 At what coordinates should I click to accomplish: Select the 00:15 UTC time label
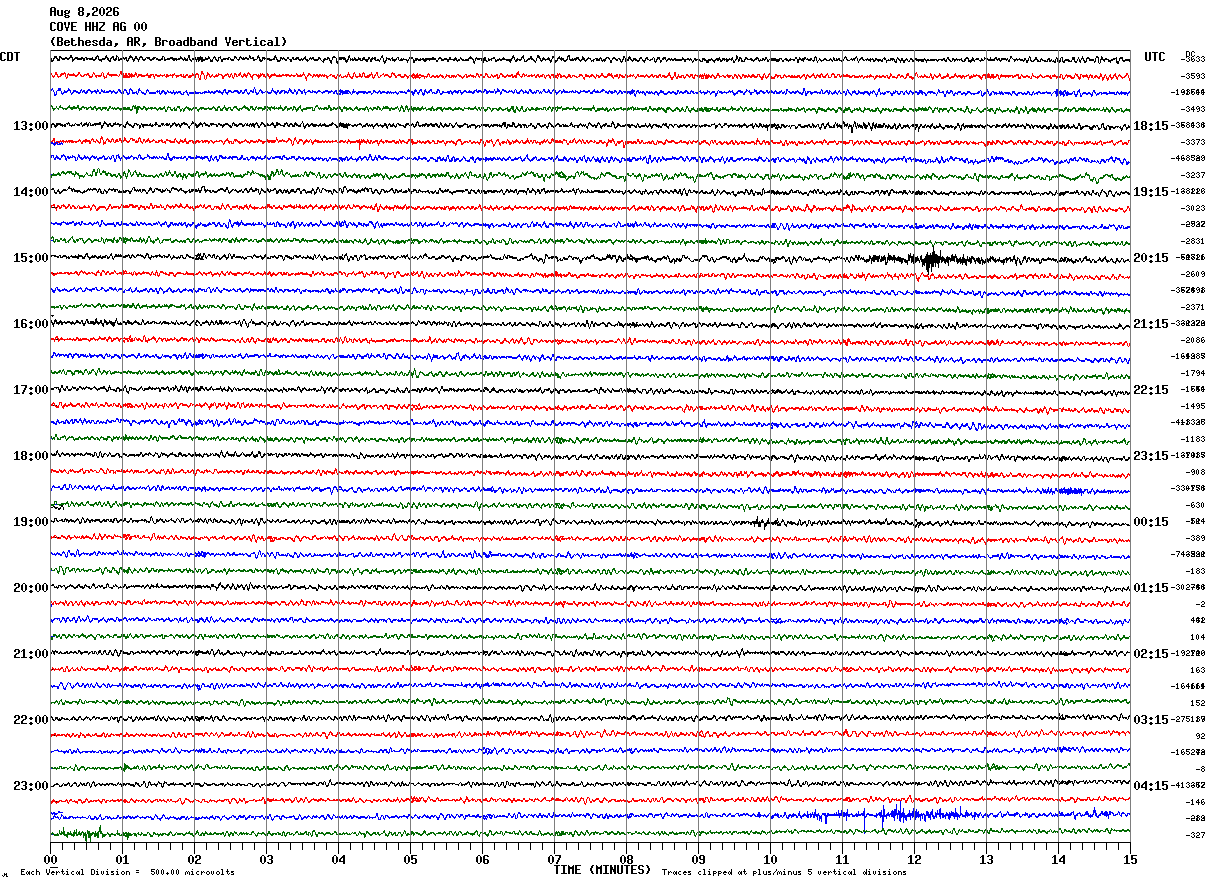[x=1151, y=522]
